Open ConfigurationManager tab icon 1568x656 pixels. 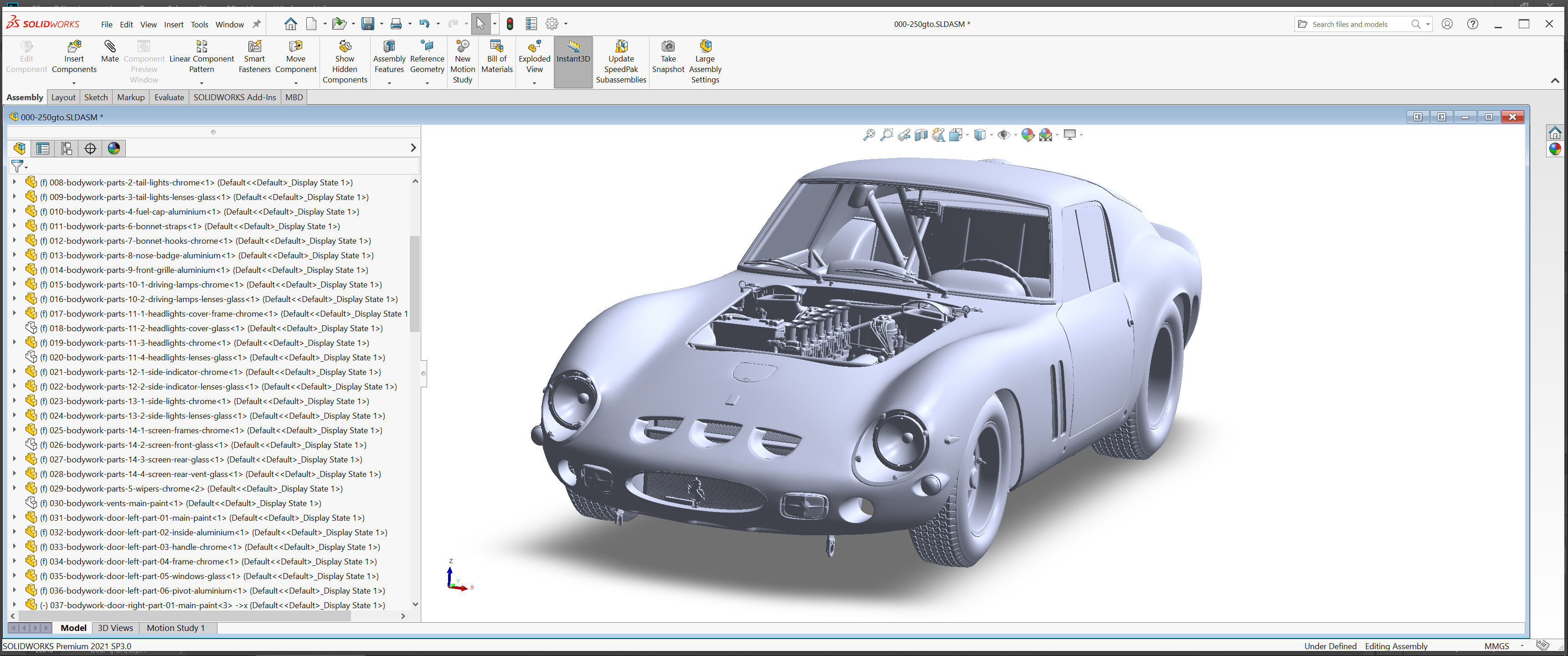67,148
